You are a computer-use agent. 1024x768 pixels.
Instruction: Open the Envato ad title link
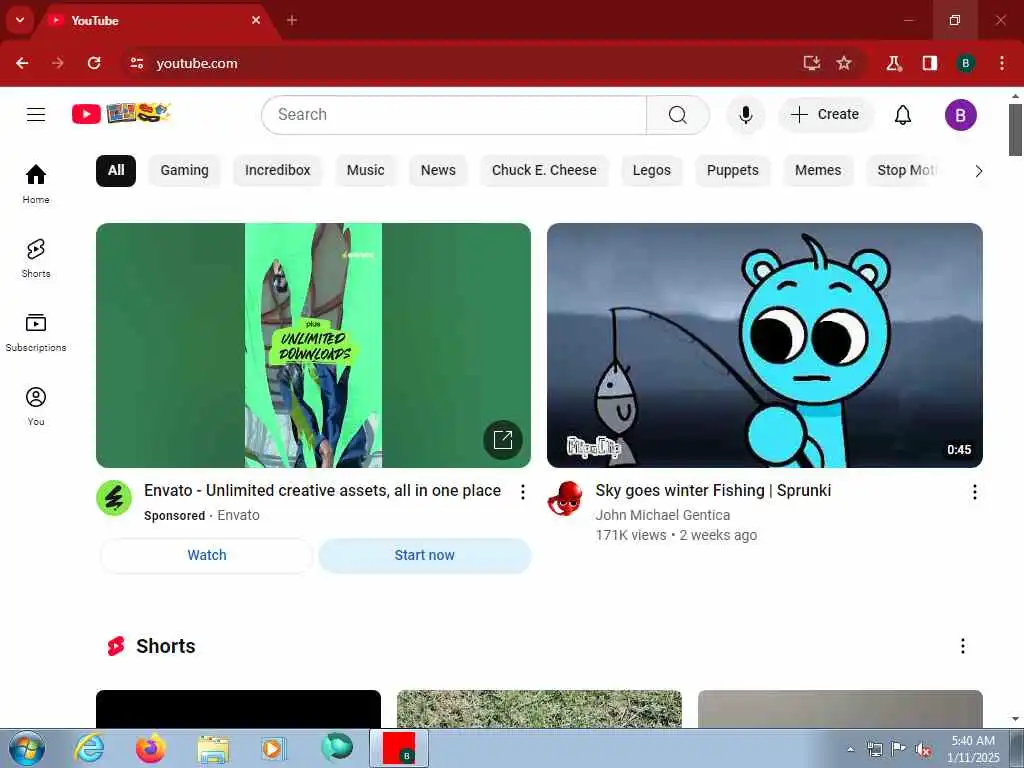(x=323, y=490)
